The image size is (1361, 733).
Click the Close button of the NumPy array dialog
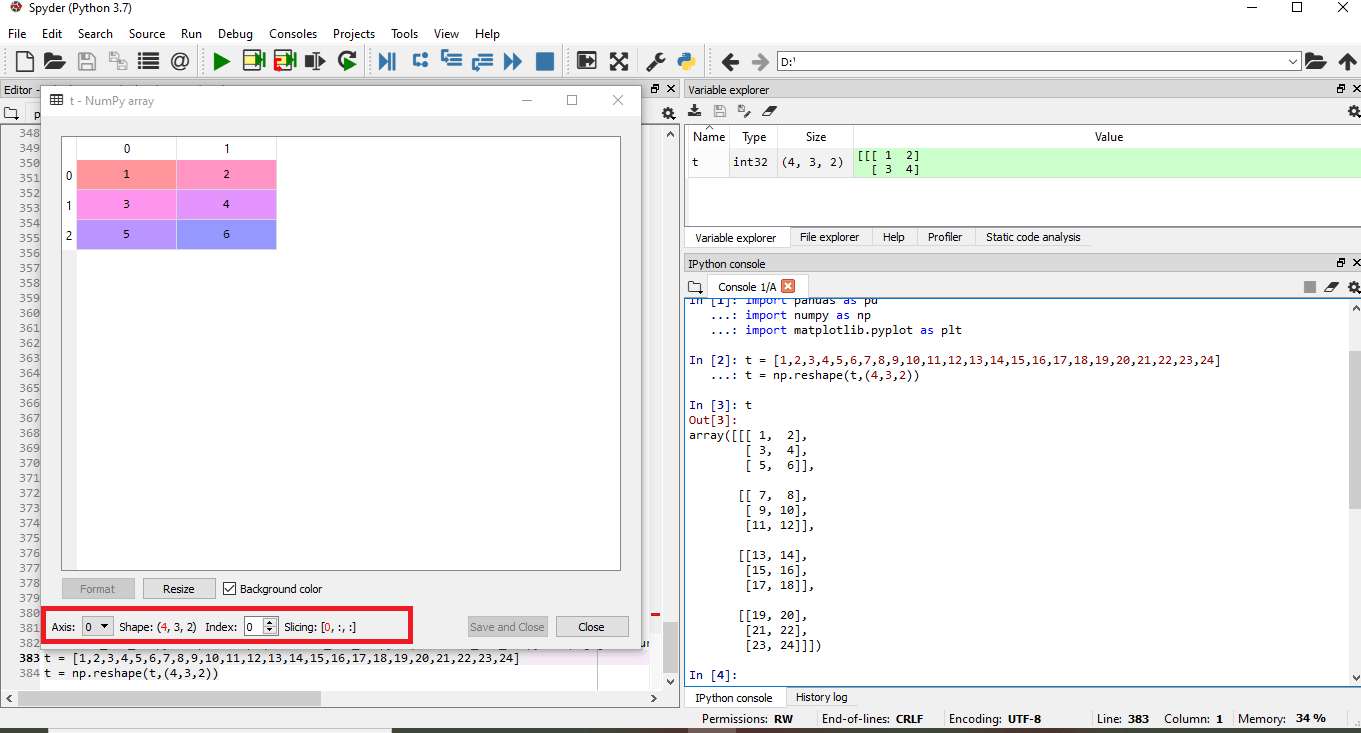point(592,627)
